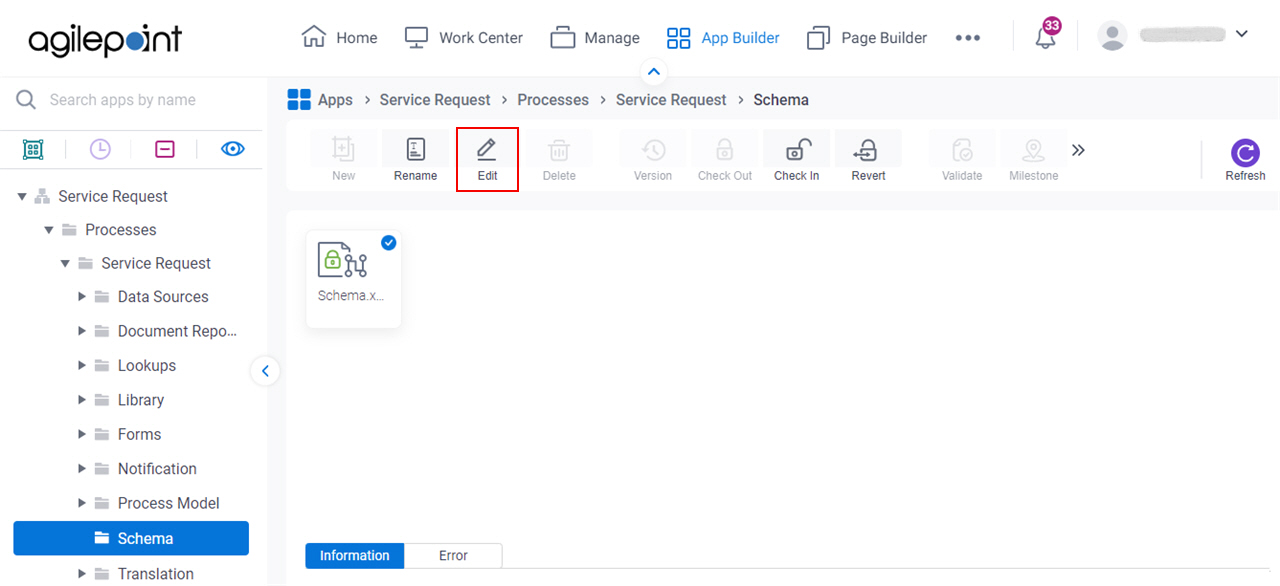Click the Milestone toolbar icon
Image resolution: width=1280 pixels, height=586 pixels.
tap(1033, 150)
